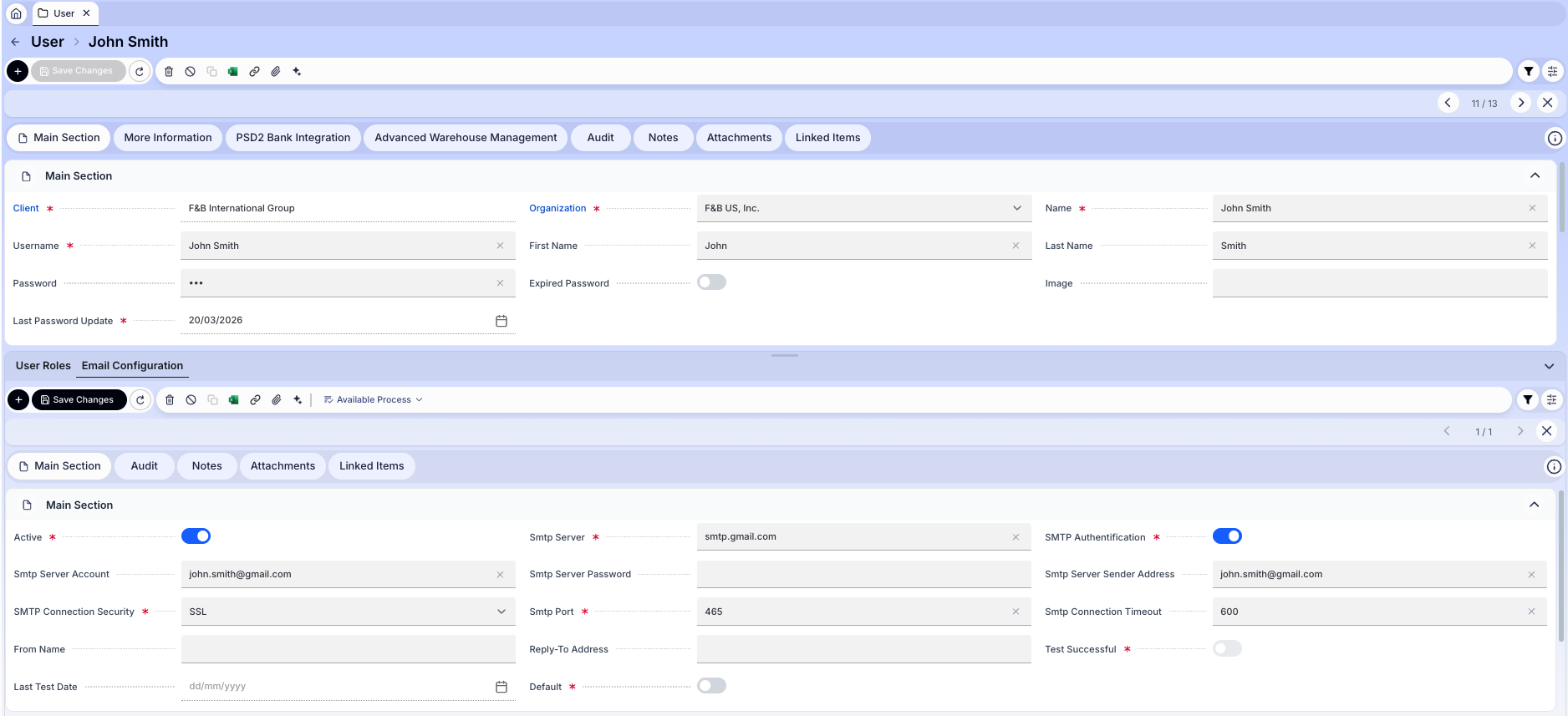Viewport: 1568px width, 716px height.
Task: Open calendar picker for Last Password Update
Action: (501, 321)
